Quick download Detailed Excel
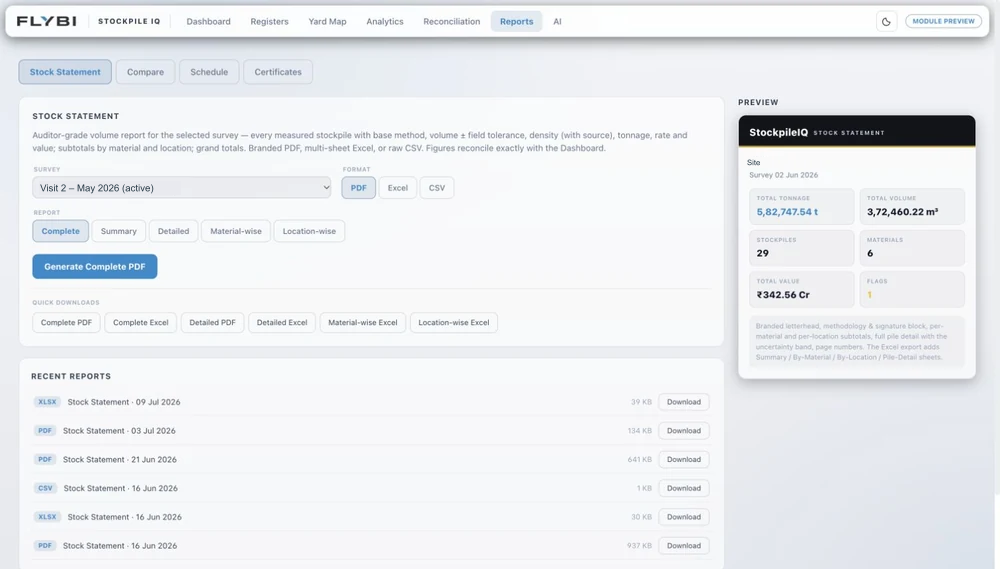This screenshot has height=569, width=1000. click(282, 323)
